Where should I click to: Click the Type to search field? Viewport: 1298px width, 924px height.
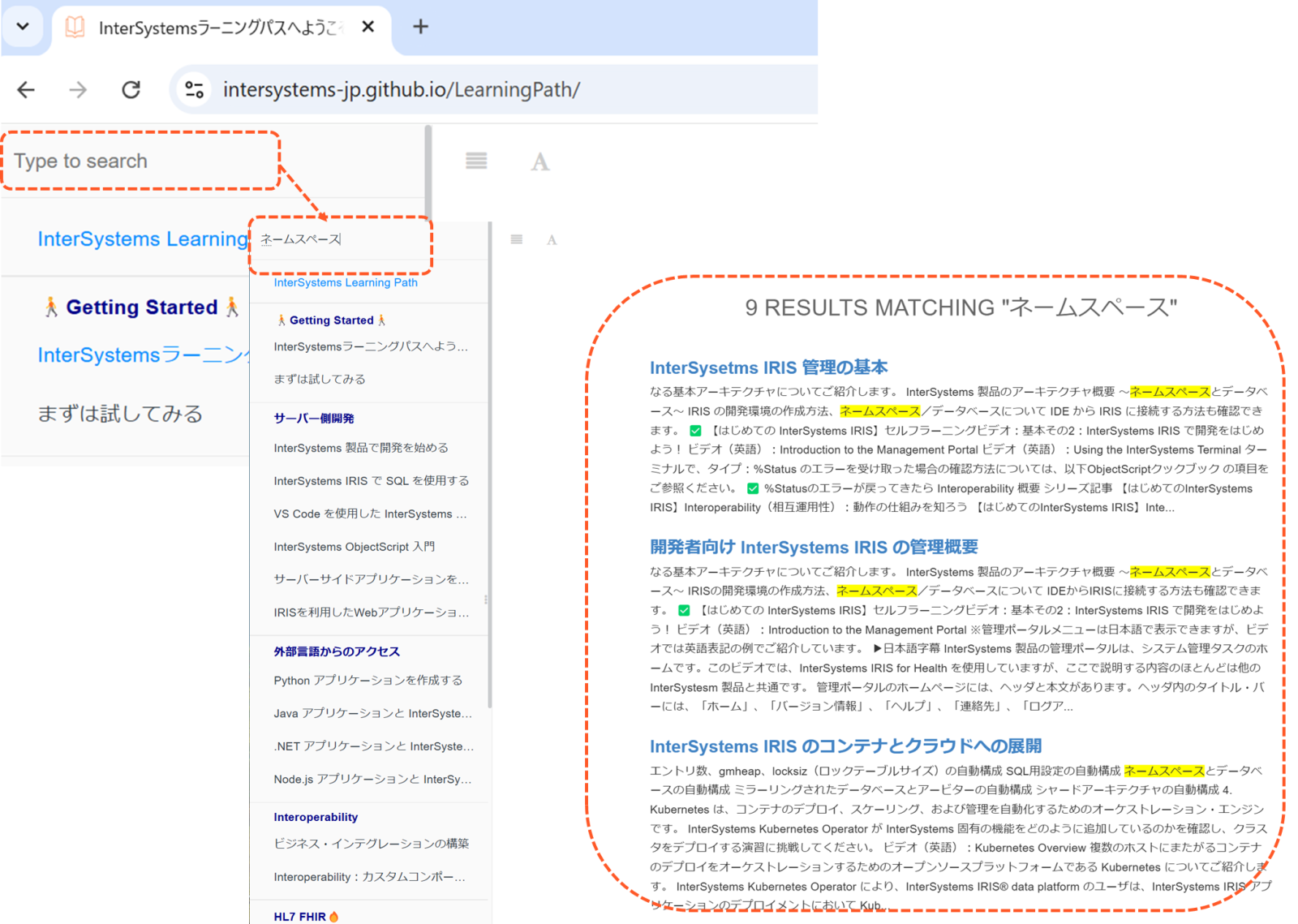[x=142, y=161]
